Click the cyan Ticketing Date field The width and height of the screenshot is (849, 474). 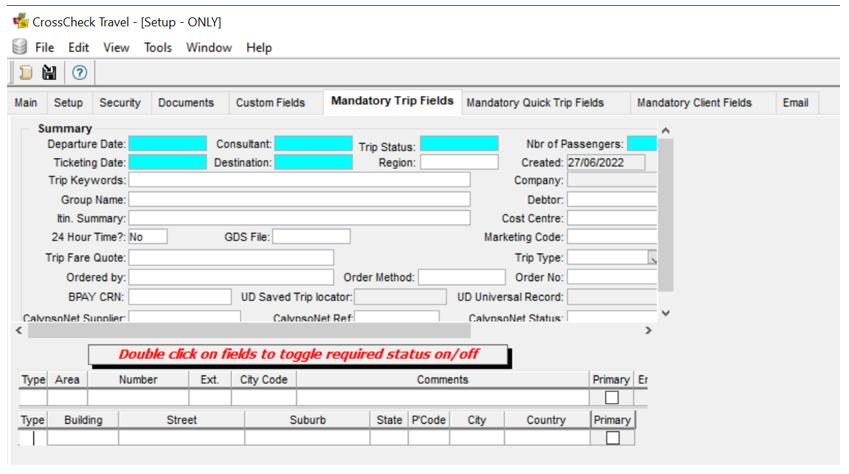(x=168, y=162)
